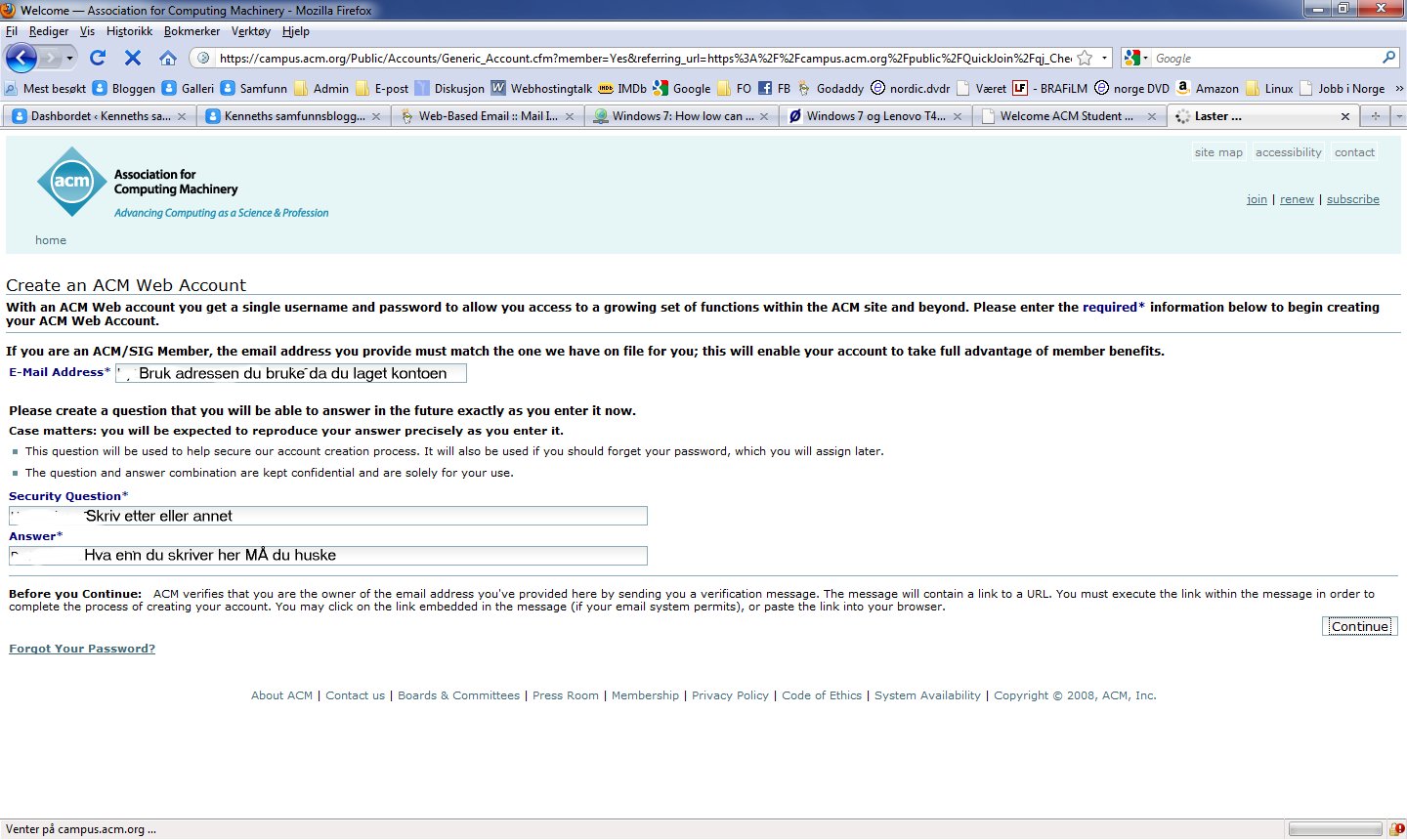This screenshot has height=840, width=1407.
Task: Click the home navigation link
Action: pyautogui.click(x=51, y=240)
